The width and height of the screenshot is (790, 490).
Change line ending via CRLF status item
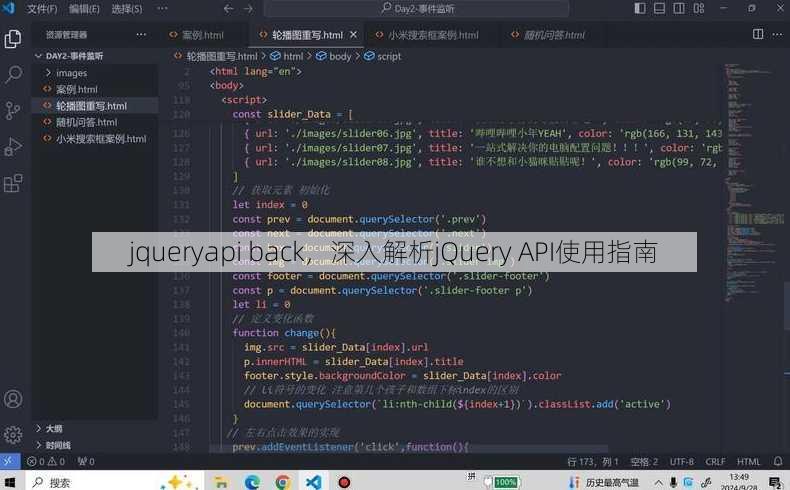(715, 461)
